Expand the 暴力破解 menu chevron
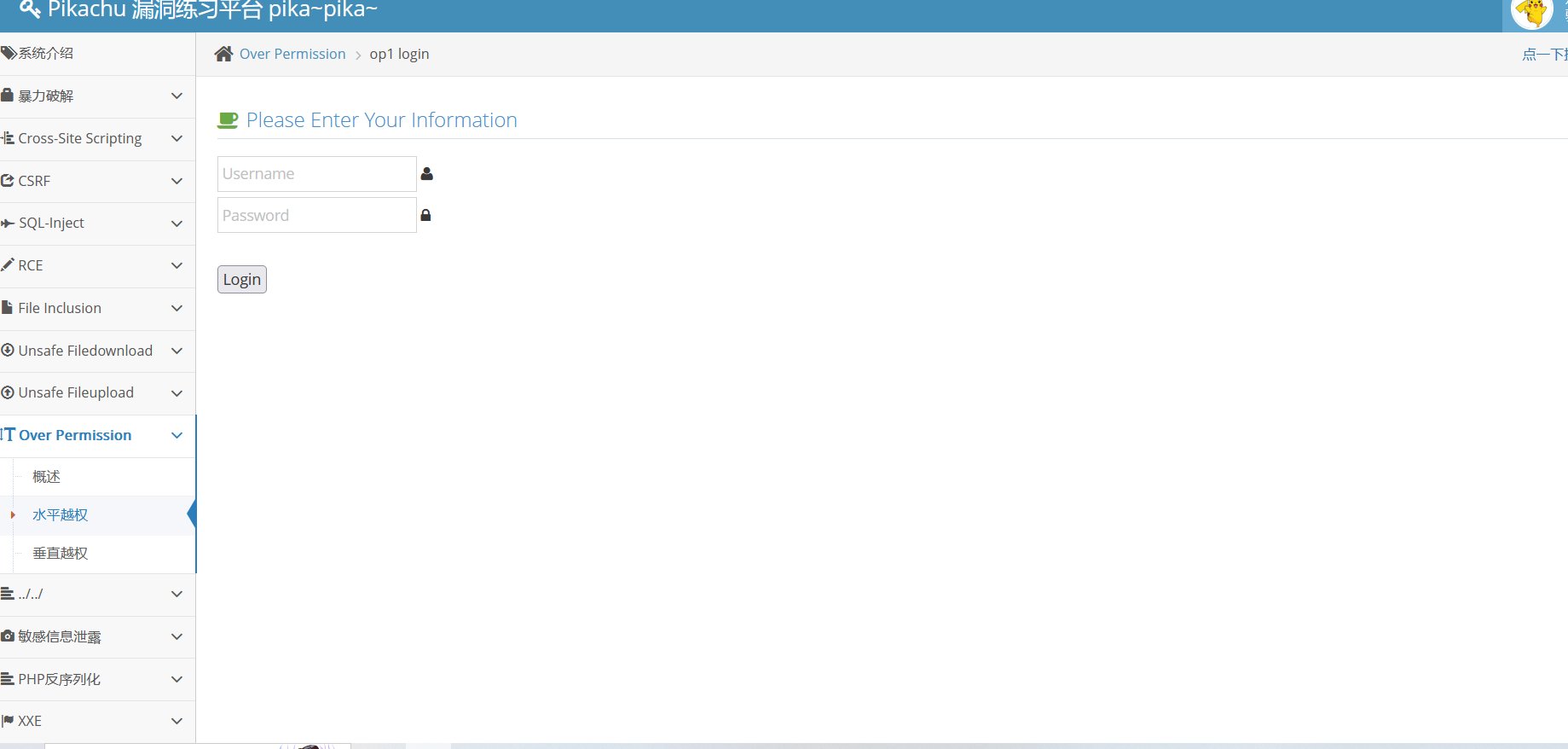 [x=176, y=96]
